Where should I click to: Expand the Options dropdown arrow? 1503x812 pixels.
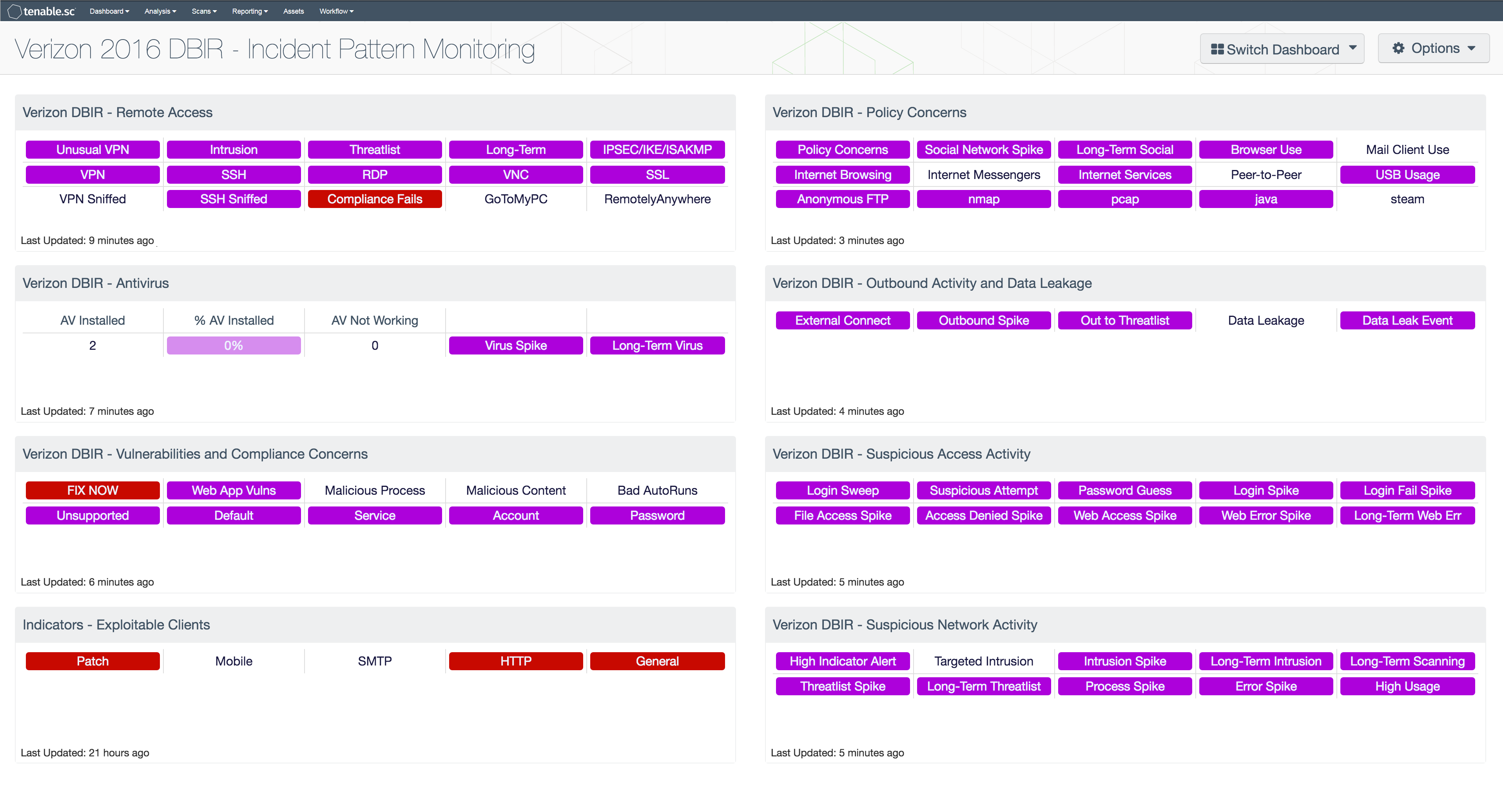[1471, 49]
